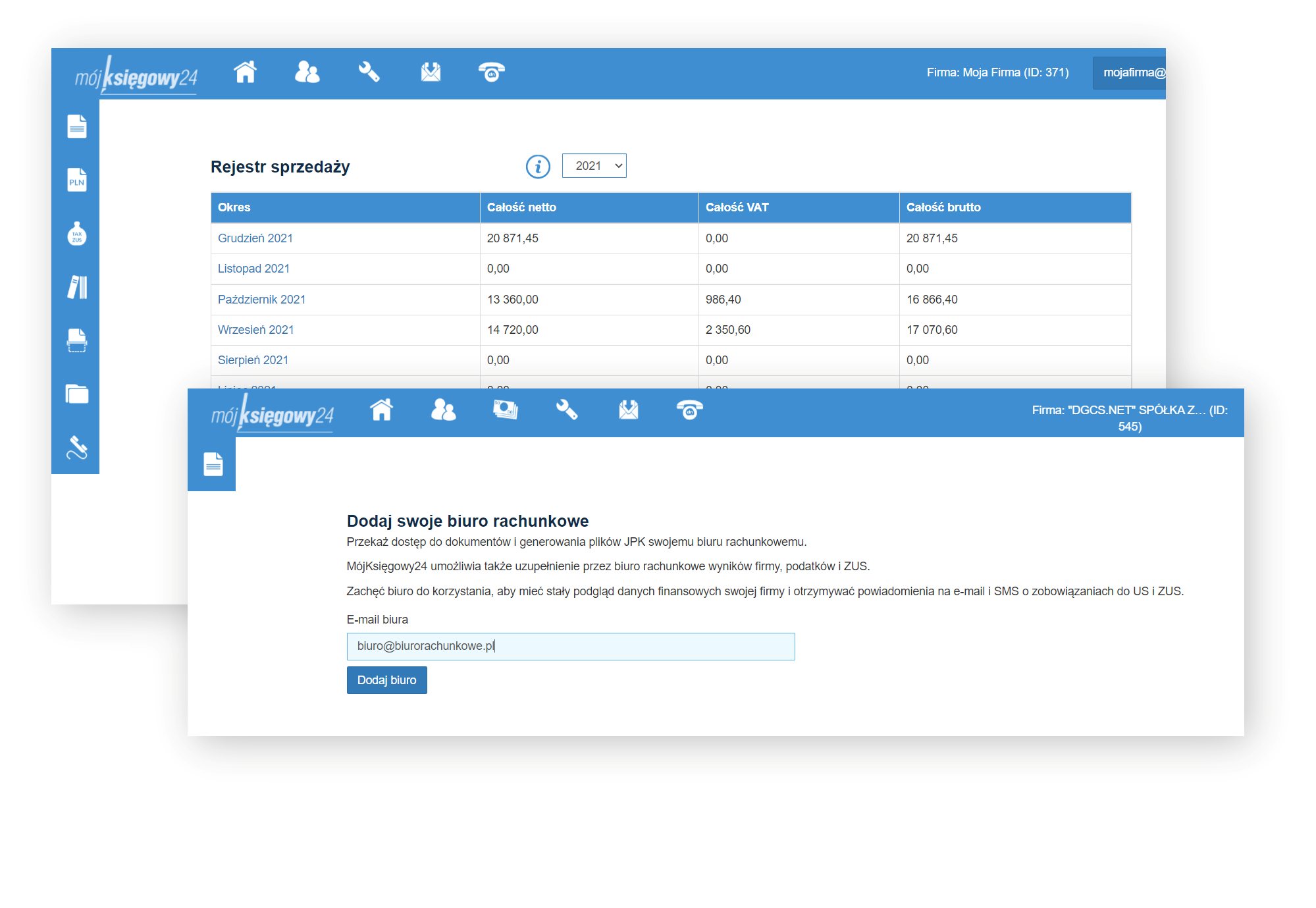Open the binders icon in left sidebar
Image resolution: width=1316 pixels, height=908 pixels.
tap(77, 287)
